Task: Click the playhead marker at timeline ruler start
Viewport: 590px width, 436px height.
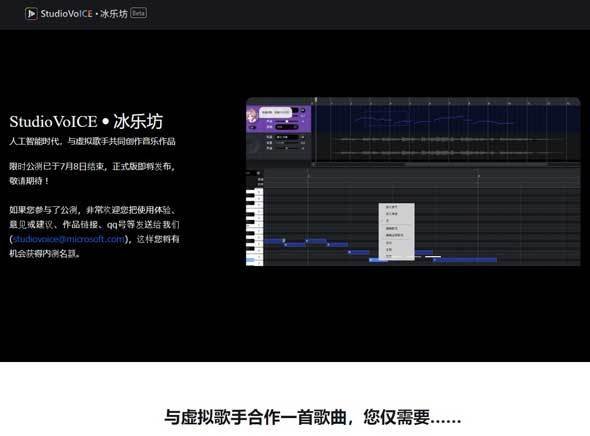Action: [x=316, y=100]
